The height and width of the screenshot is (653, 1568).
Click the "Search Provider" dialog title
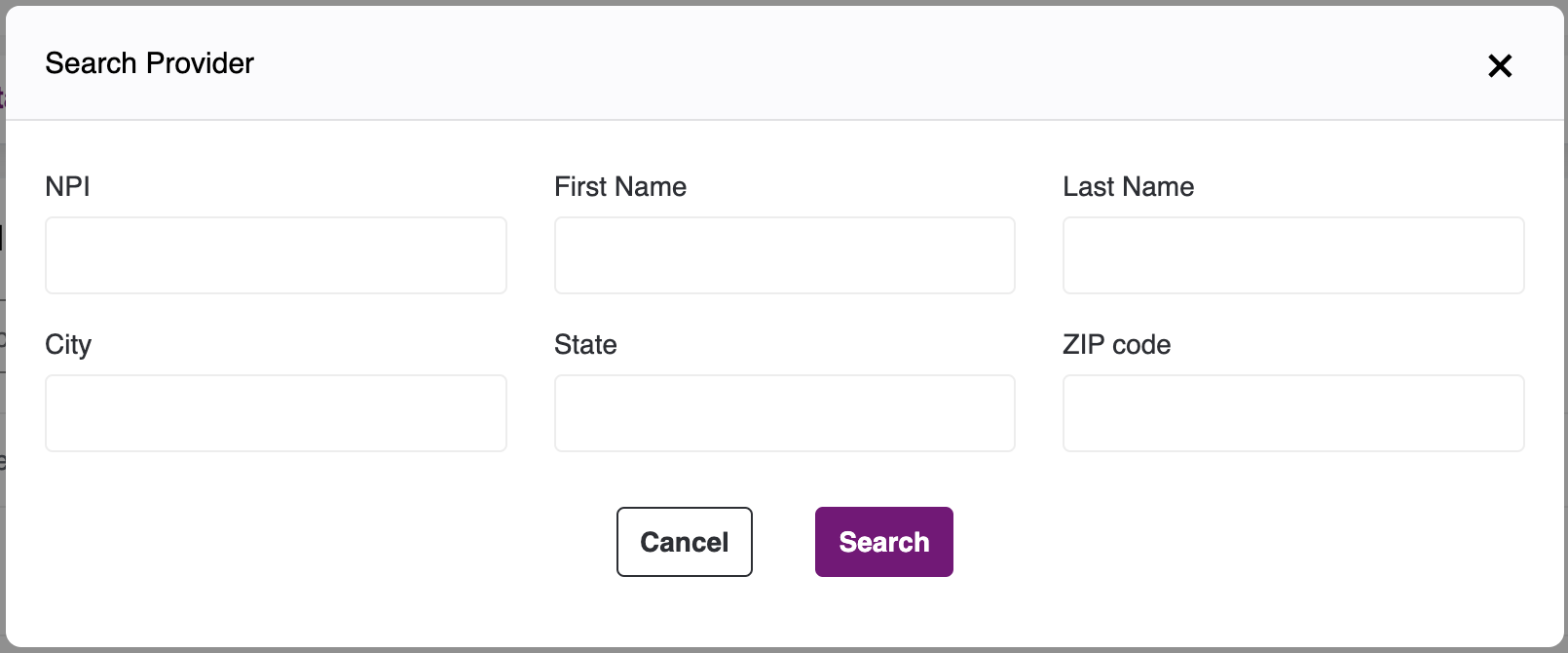(x=149, y=63)
